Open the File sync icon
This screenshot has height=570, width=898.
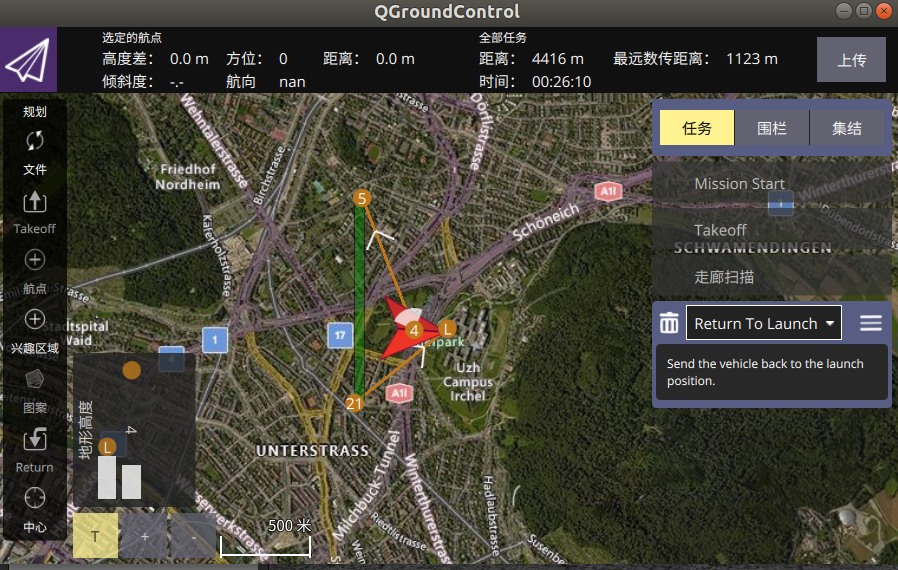[x=35, y=141]
